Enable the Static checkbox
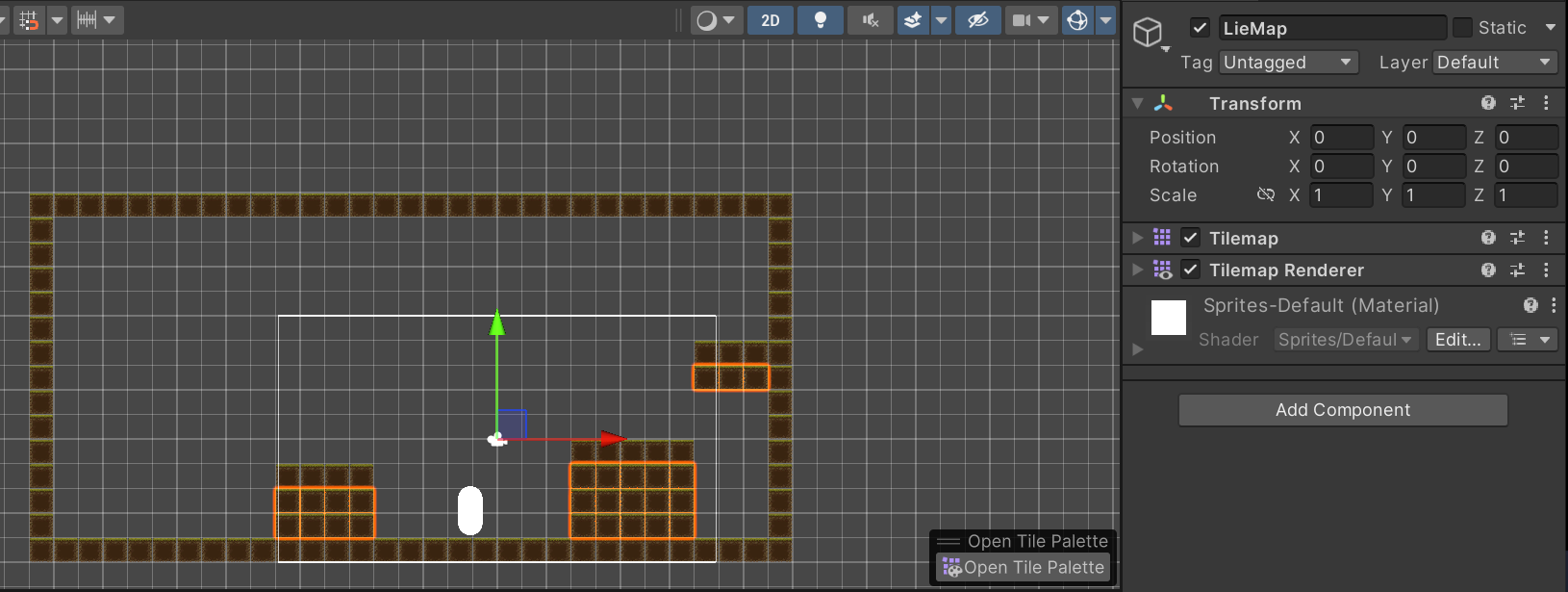 click(1462, 28)
